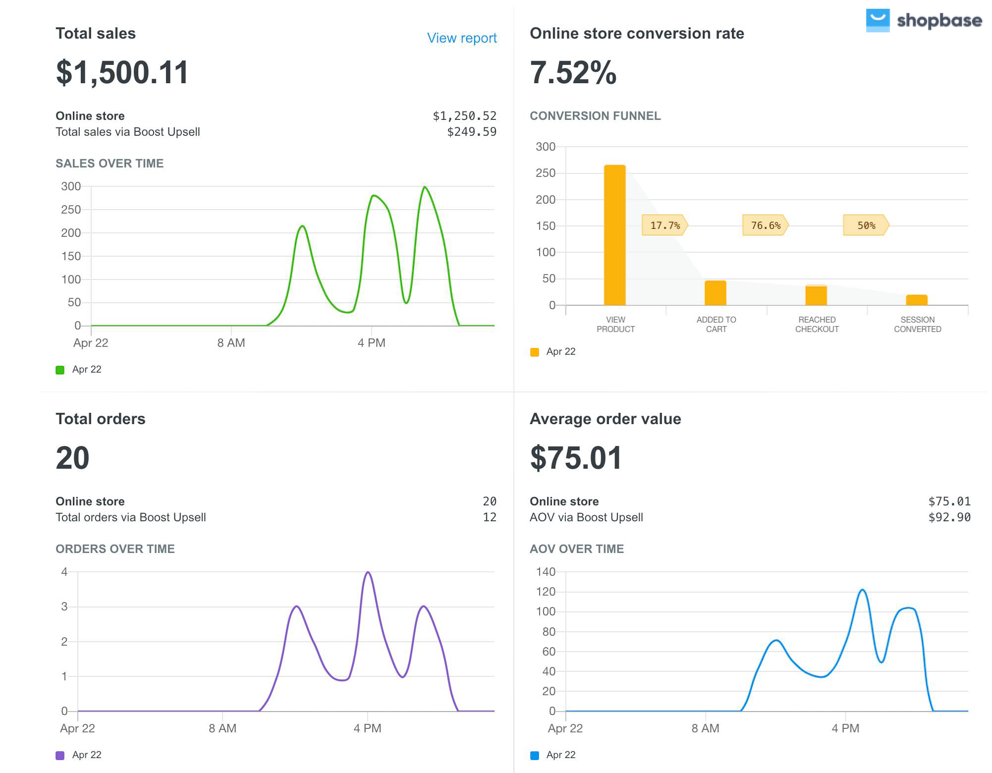992x773 pixels.
Task: Click green Apr 22 legend swatch under sales chart
Action: [60, 370]
